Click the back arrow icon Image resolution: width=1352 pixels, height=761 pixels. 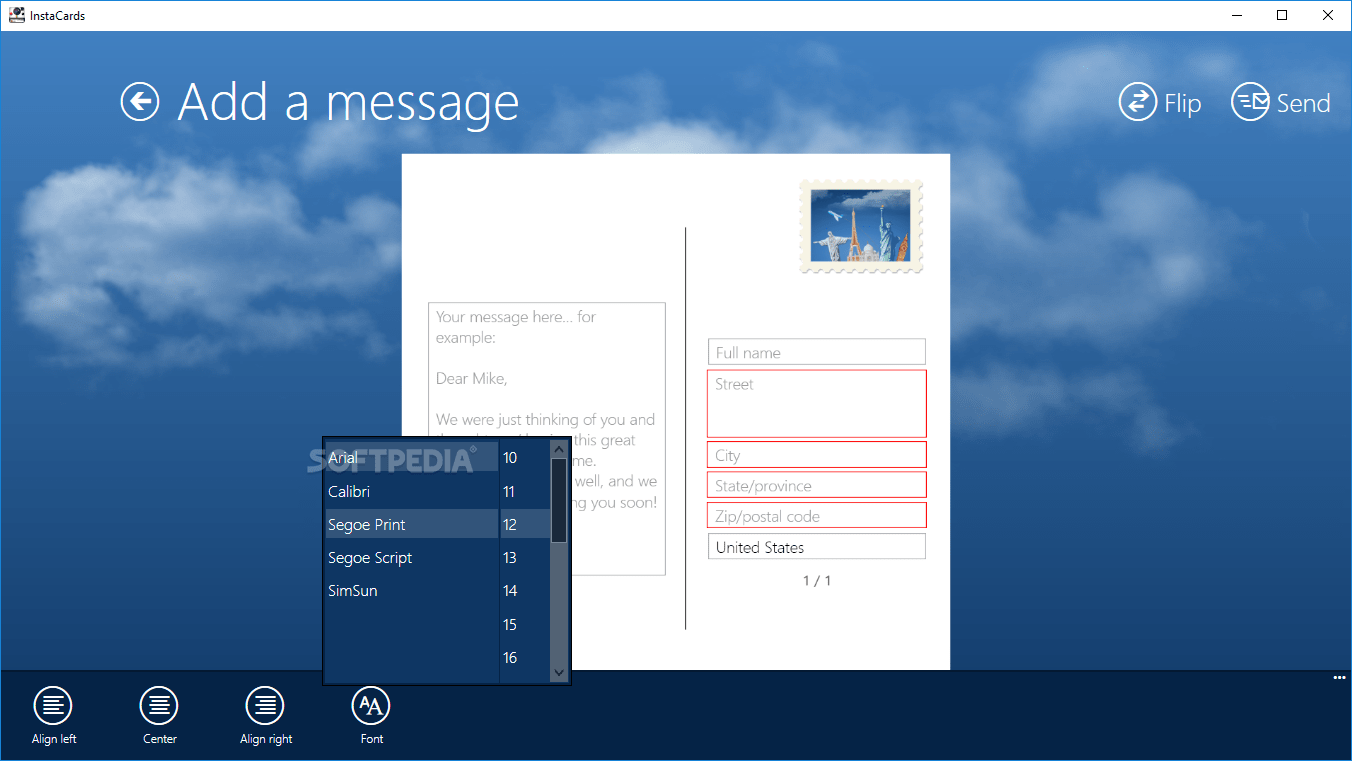point(140,102)
